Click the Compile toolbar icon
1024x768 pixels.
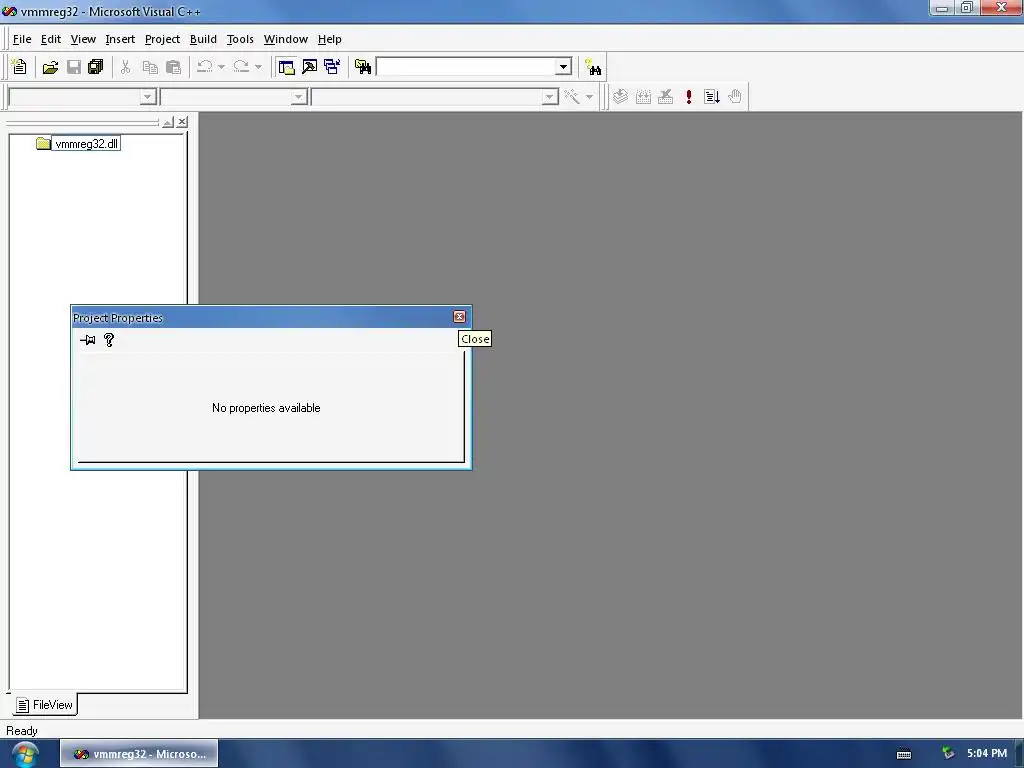pyautogui.click(x=620, y=97)
